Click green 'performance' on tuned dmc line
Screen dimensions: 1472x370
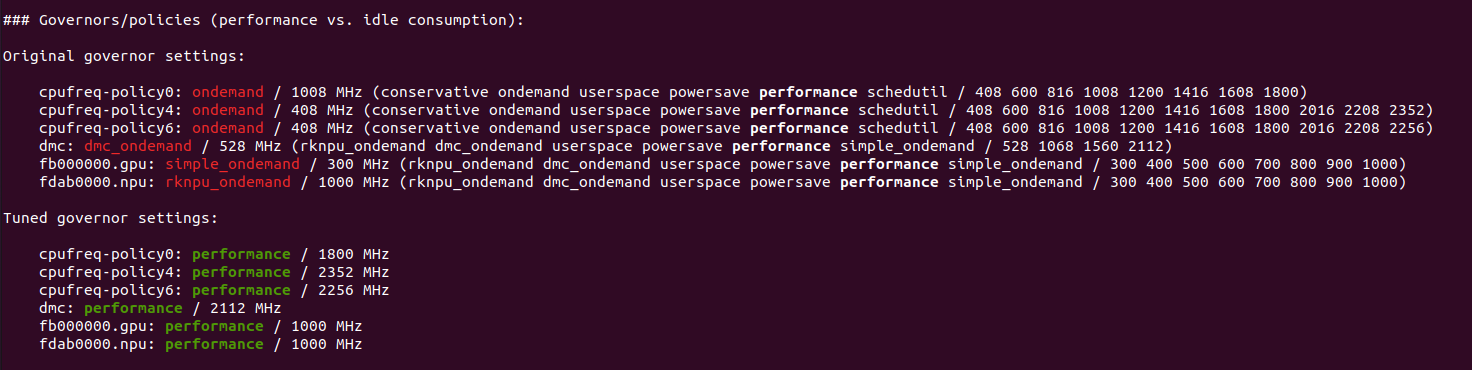click(x=133, y=308)
